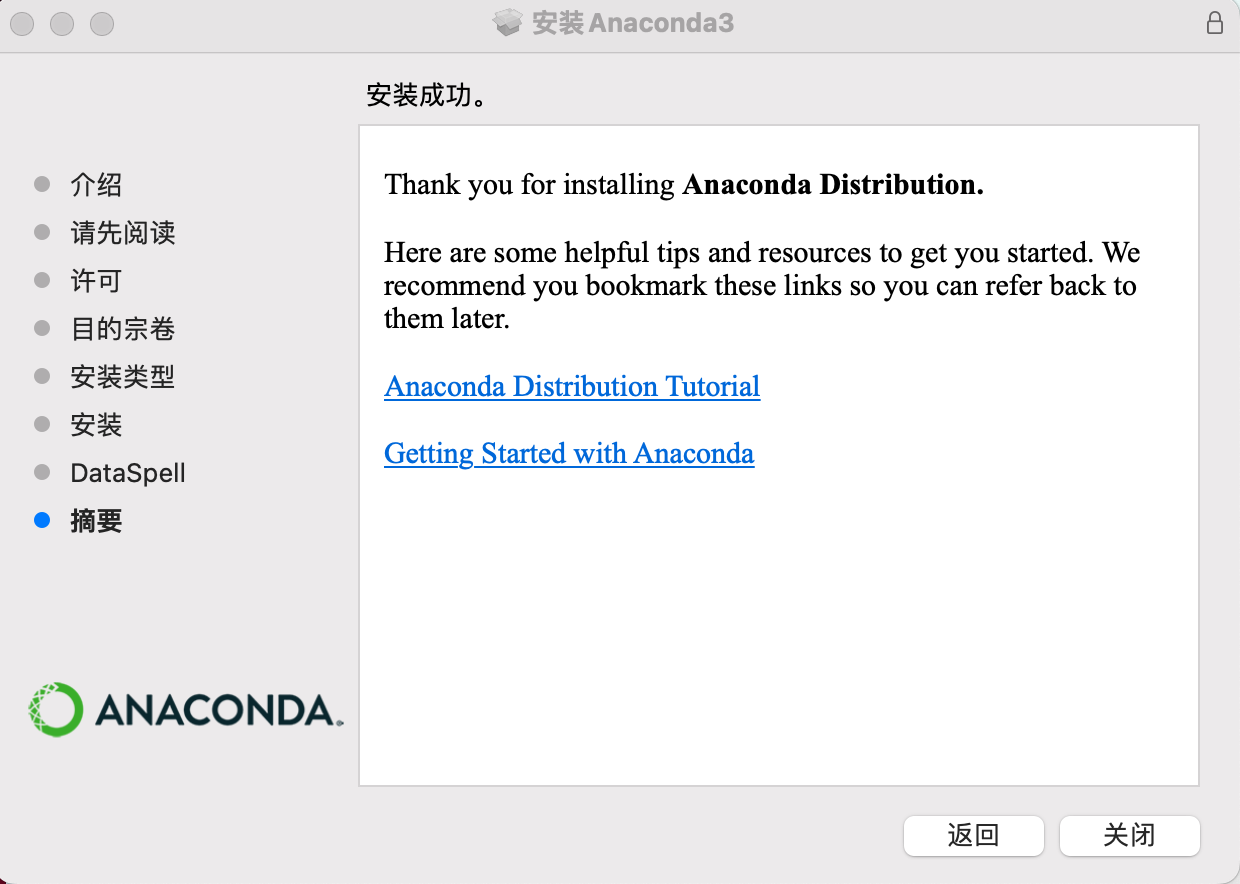
Task: Click the gray dot next to DataSpell
Action: [x=42, y=472]
